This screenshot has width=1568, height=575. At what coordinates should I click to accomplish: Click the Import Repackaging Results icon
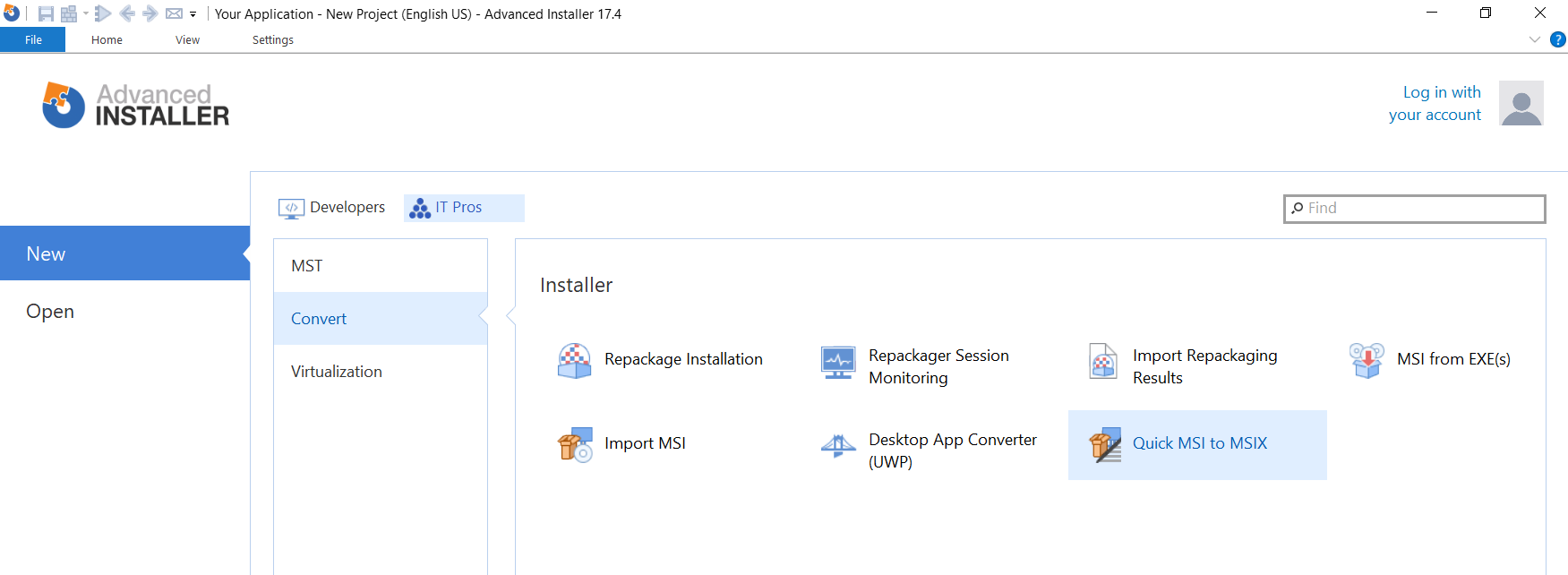pos(1103,362)
